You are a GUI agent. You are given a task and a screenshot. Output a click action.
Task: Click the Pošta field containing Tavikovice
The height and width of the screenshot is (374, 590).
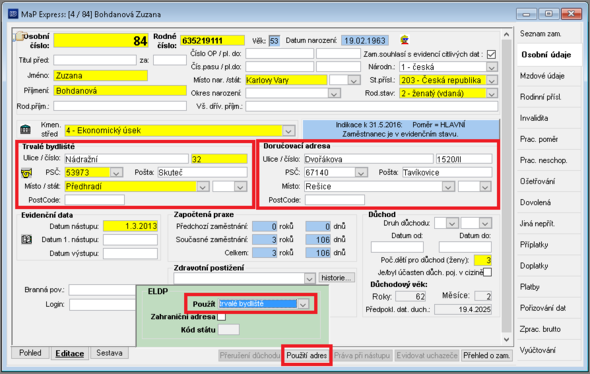pos(447,173)
